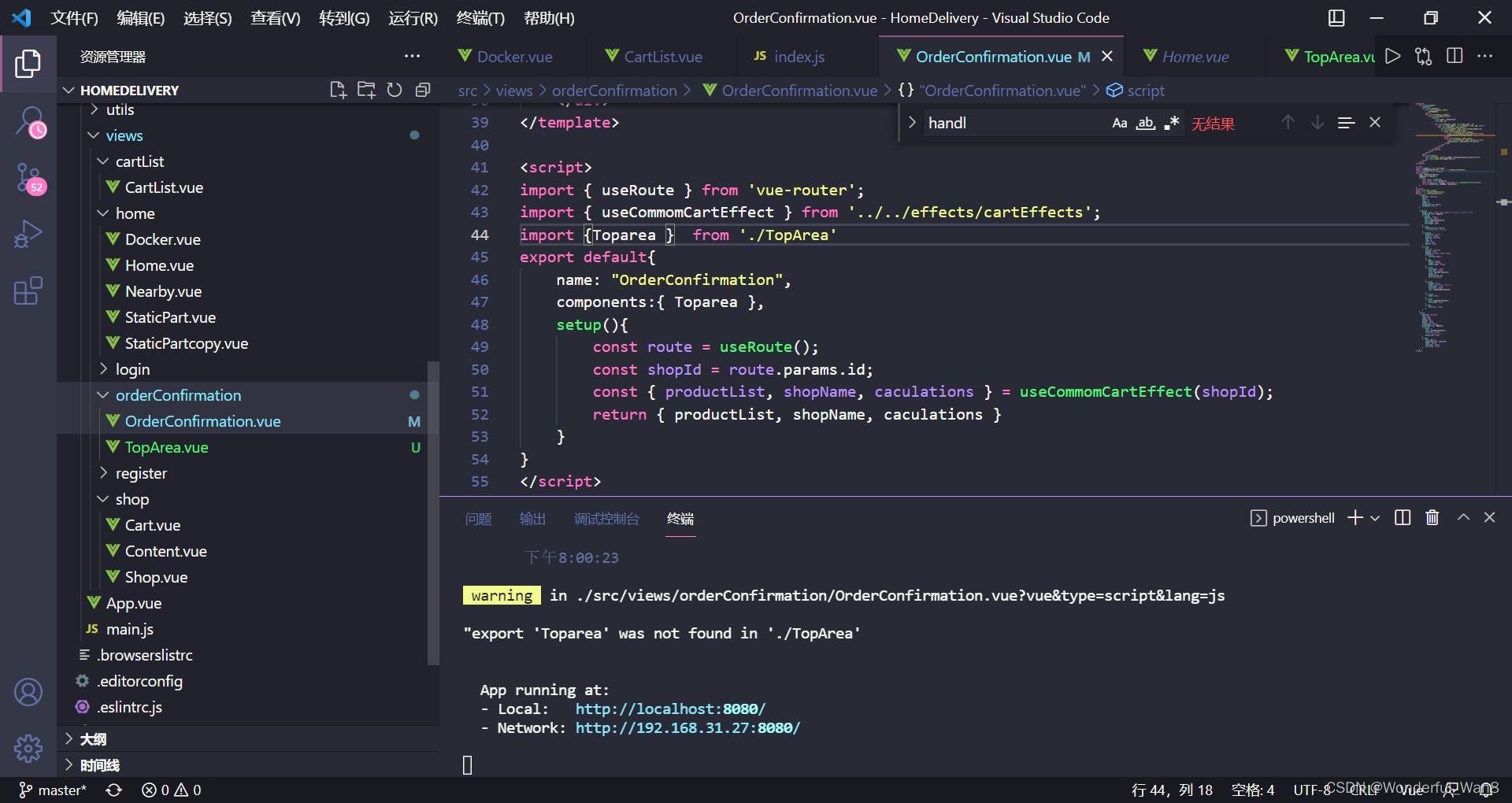This screenshot has height=803, width=1512.
Task: Synchronize changes icon in status bar
Action: [x=114, y=790]
